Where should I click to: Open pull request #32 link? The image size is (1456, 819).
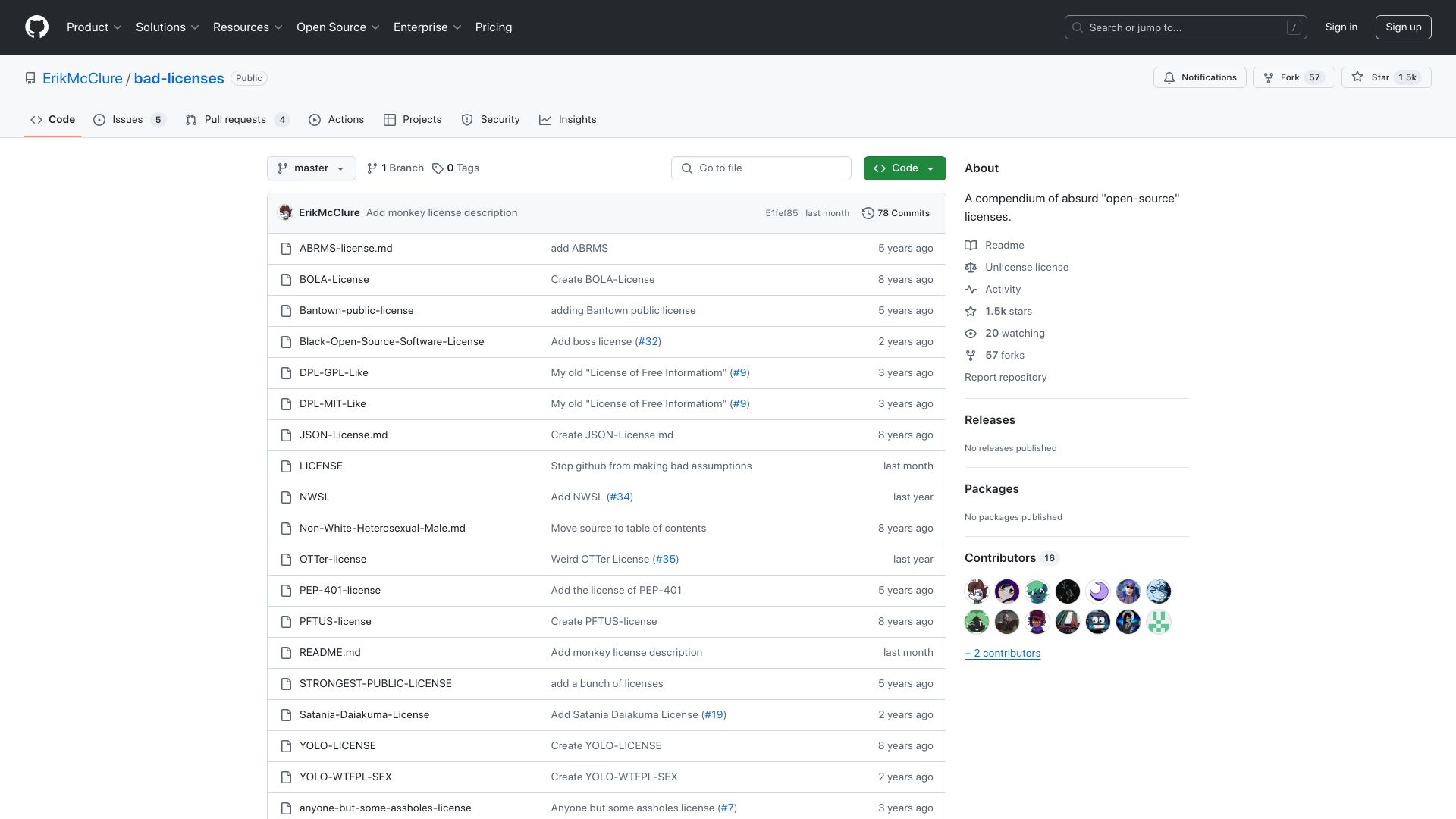[648, 342]
